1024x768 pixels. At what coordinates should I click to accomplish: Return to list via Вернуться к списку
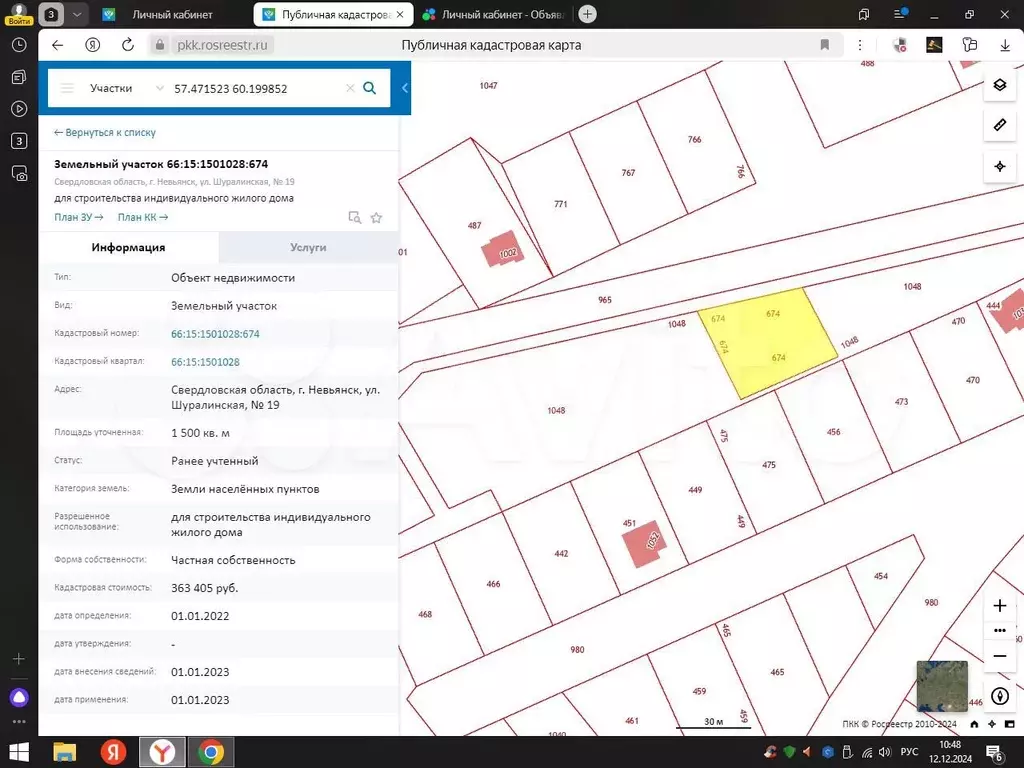click(104, 133)
